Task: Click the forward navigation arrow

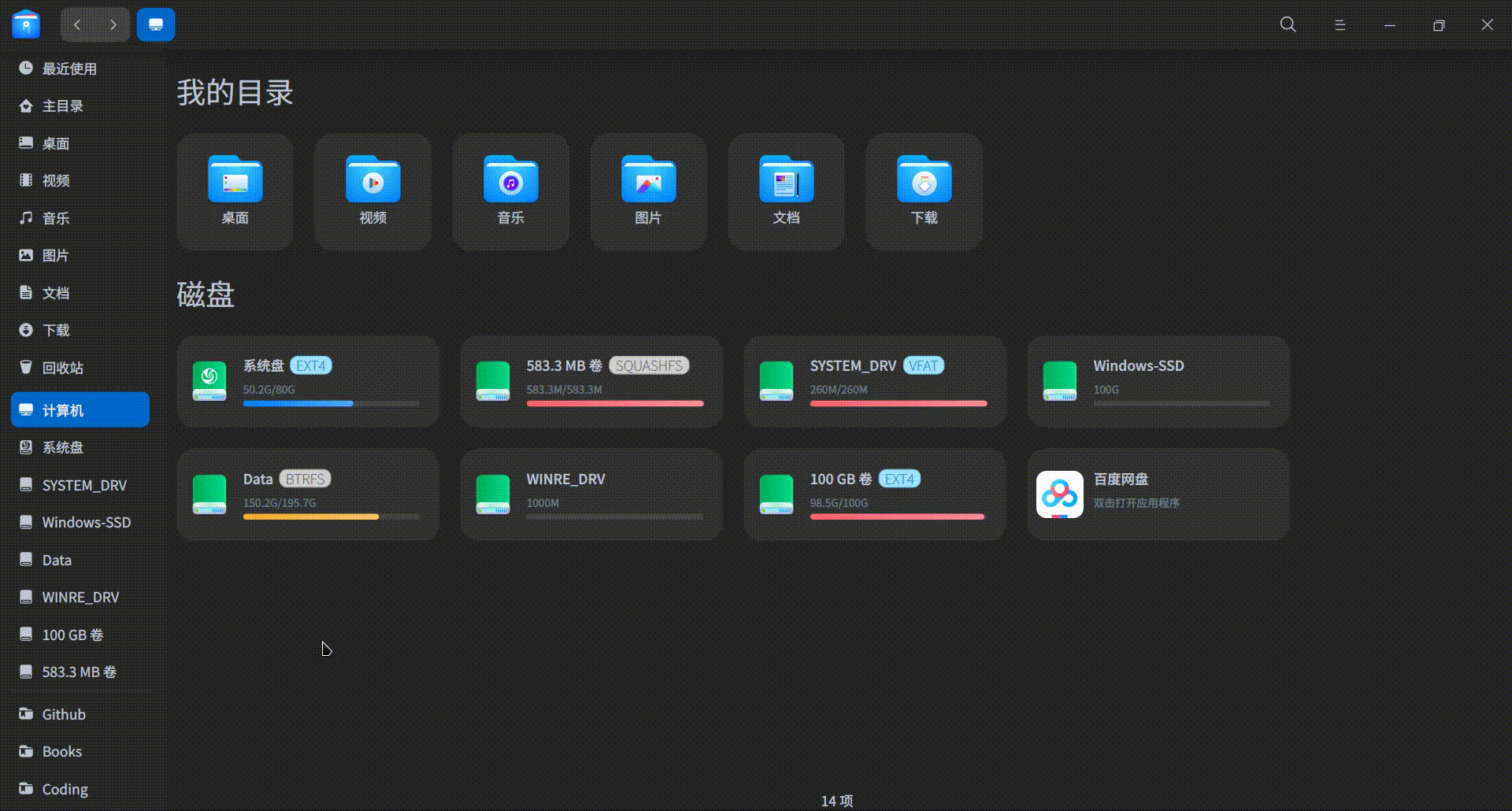Action: [113, 24]
